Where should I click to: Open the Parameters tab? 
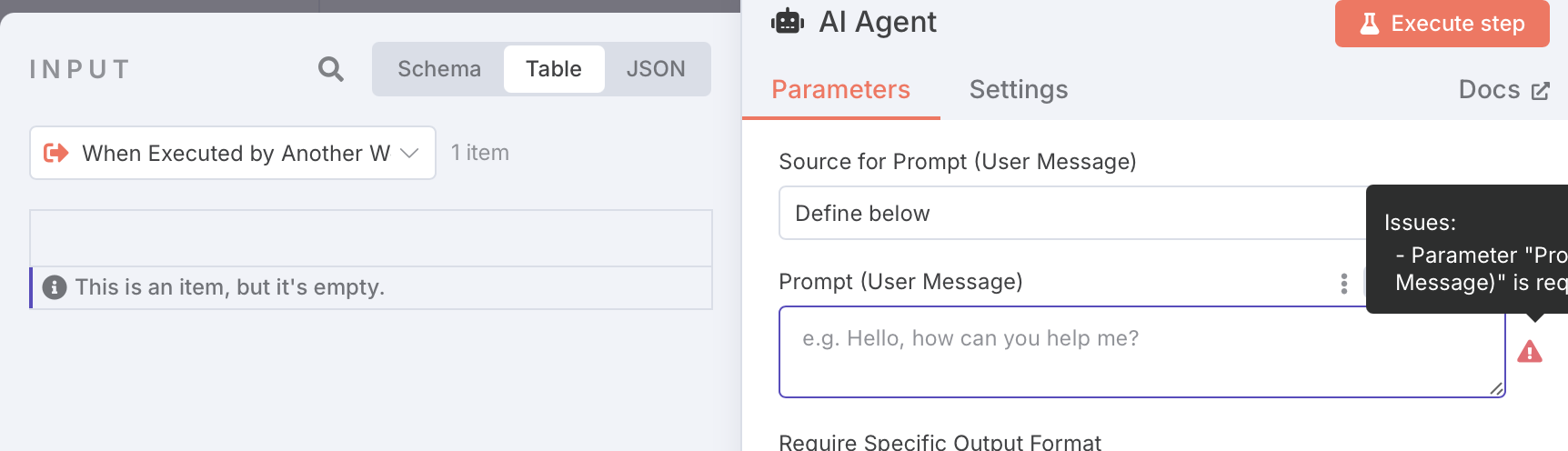[841, 89]
